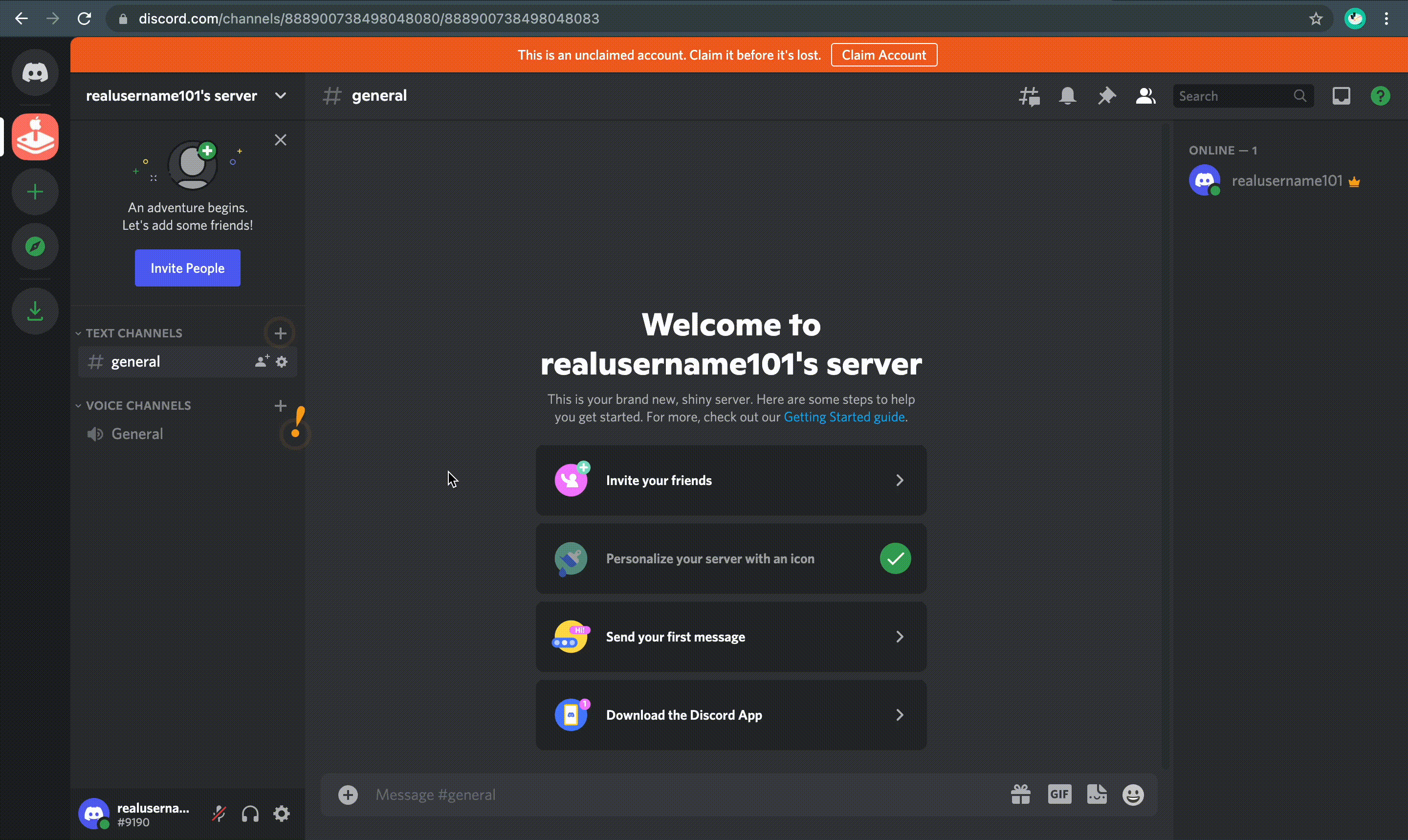The height and width of the screenshot is (840, 1408).
Task: Open notification settings bell icon
Action: pyautogui.click(x=1067, y=96)
